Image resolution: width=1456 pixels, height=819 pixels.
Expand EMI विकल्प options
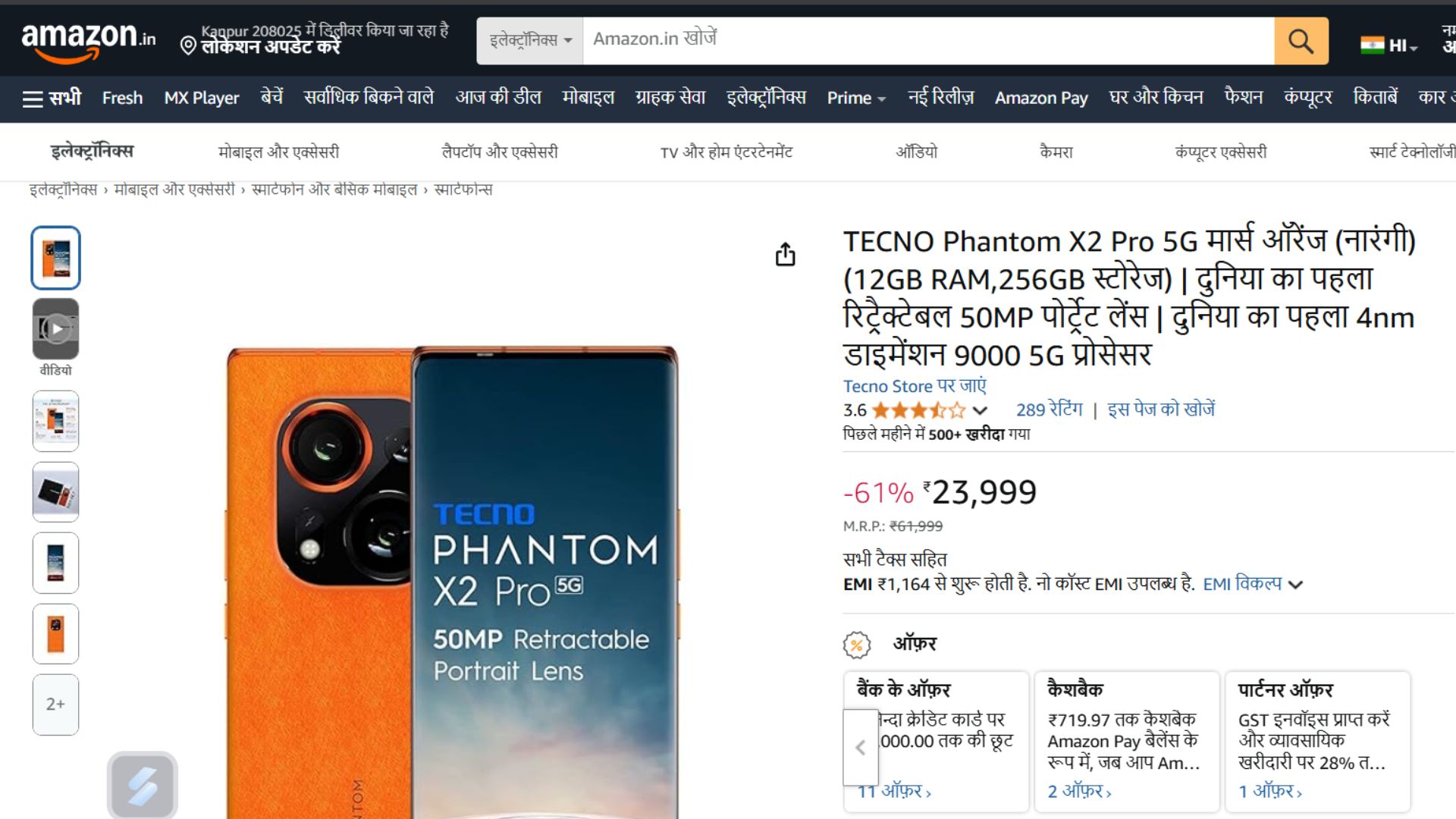click(x=1253, y=584)
